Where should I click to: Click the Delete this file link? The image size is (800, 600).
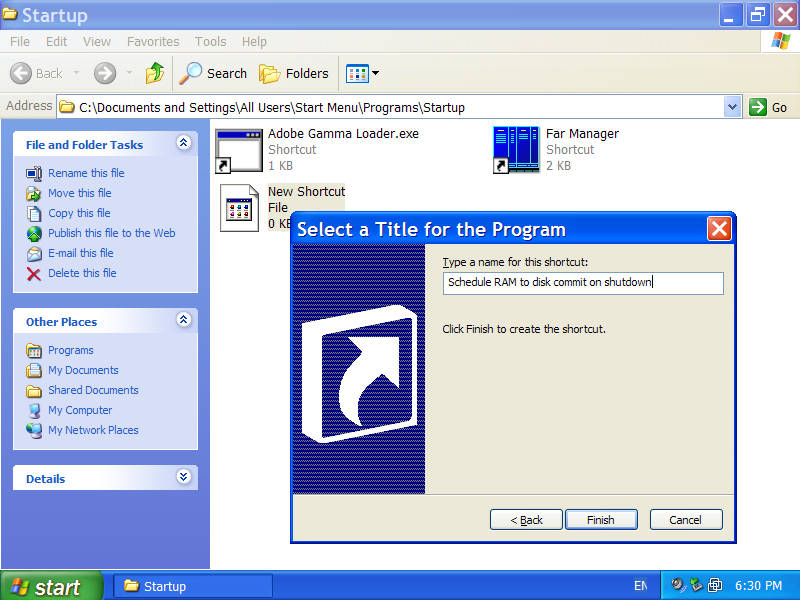pyautogui.click(x=82, y=273)
